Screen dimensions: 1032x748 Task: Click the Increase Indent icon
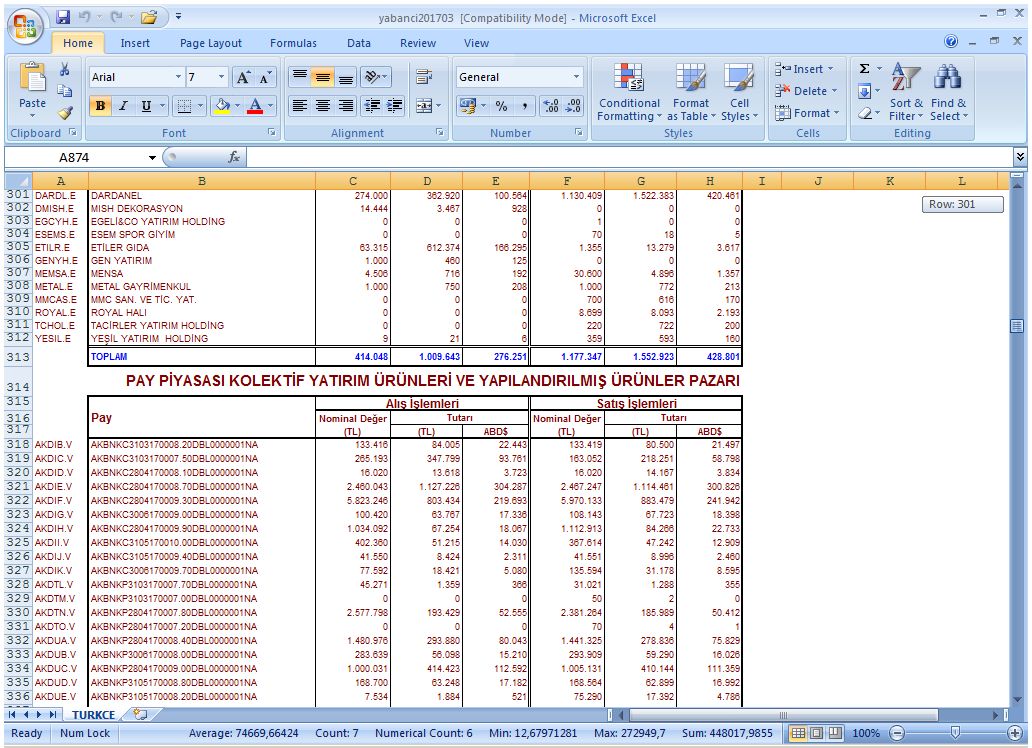click(x=394, y=105)
